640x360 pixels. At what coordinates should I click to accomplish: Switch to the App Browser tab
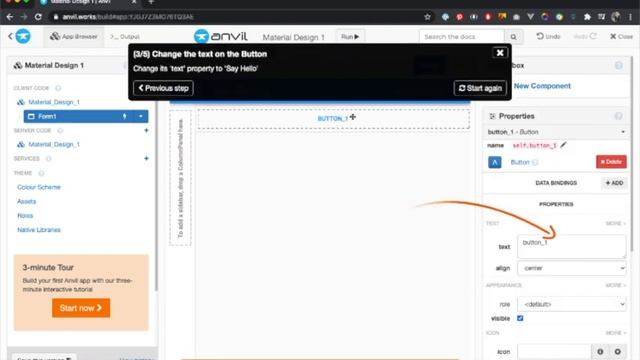tap(74, 36)
